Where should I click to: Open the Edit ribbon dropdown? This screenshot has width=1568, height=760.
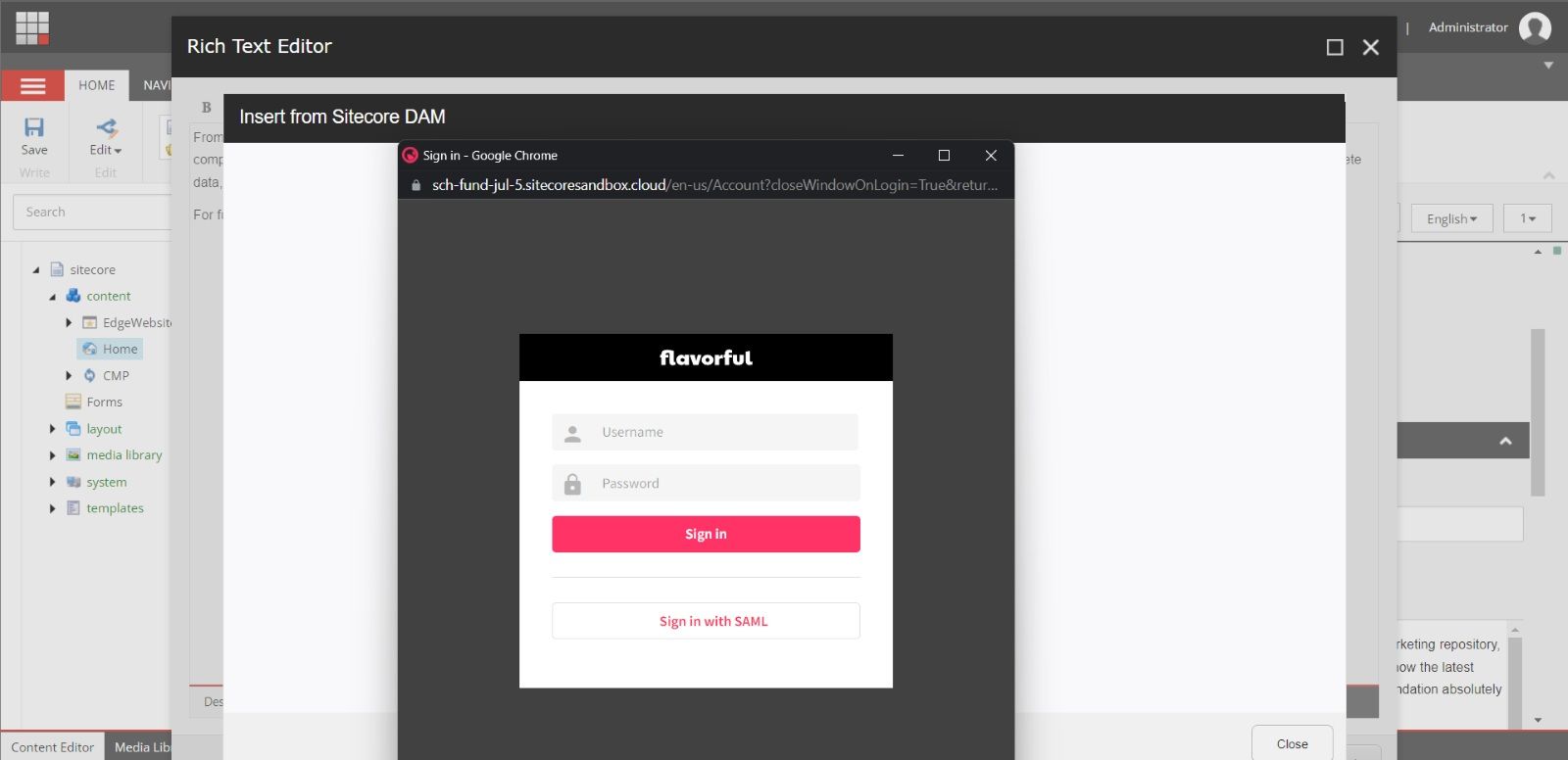(x=106, y=150)
